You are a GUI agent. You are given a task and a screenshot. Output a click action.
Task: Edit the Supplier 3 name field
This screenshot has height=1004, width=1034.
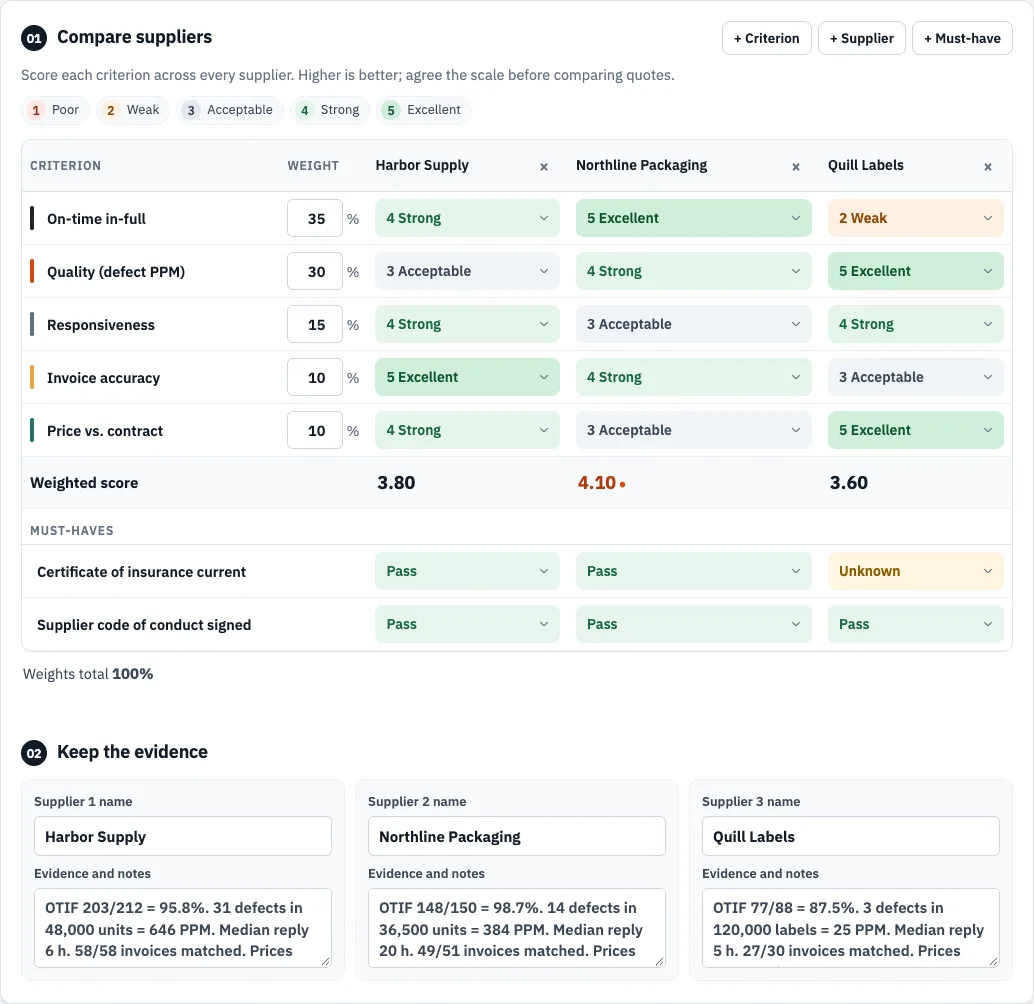[x=851, y=837]
